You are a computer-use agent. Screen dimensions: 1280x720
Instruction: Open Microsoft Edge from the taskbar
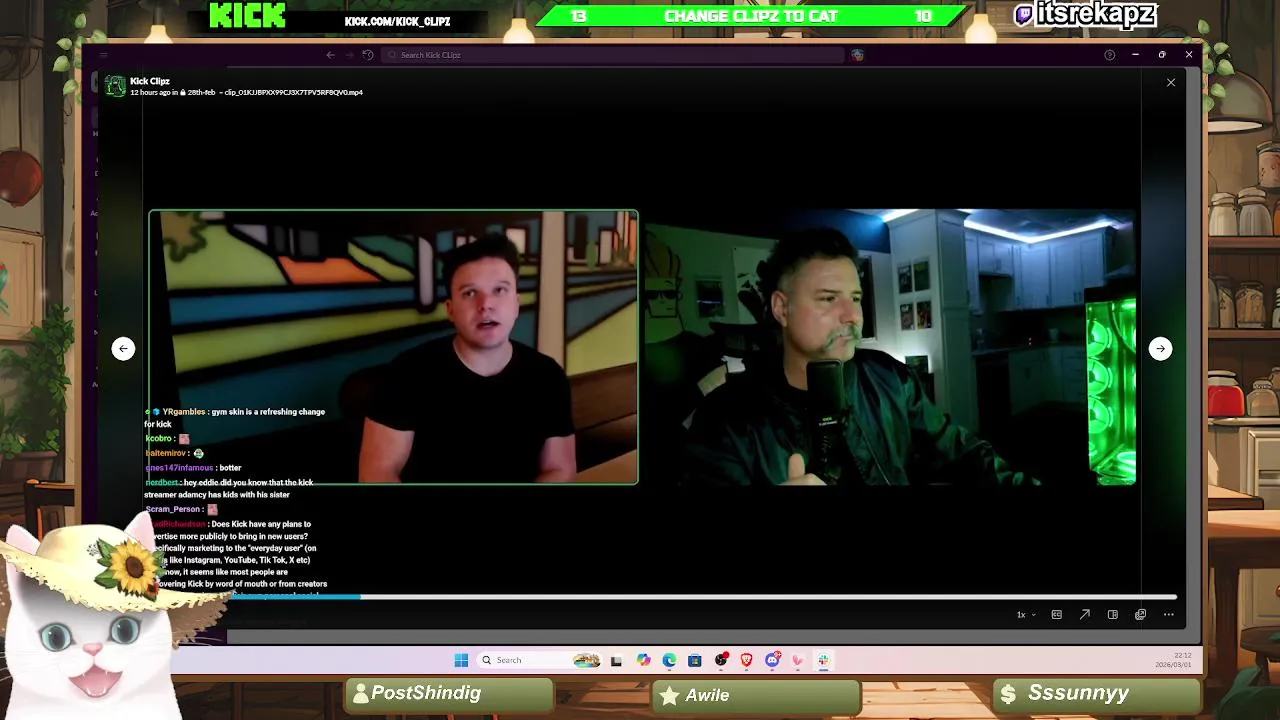(669, 660)
